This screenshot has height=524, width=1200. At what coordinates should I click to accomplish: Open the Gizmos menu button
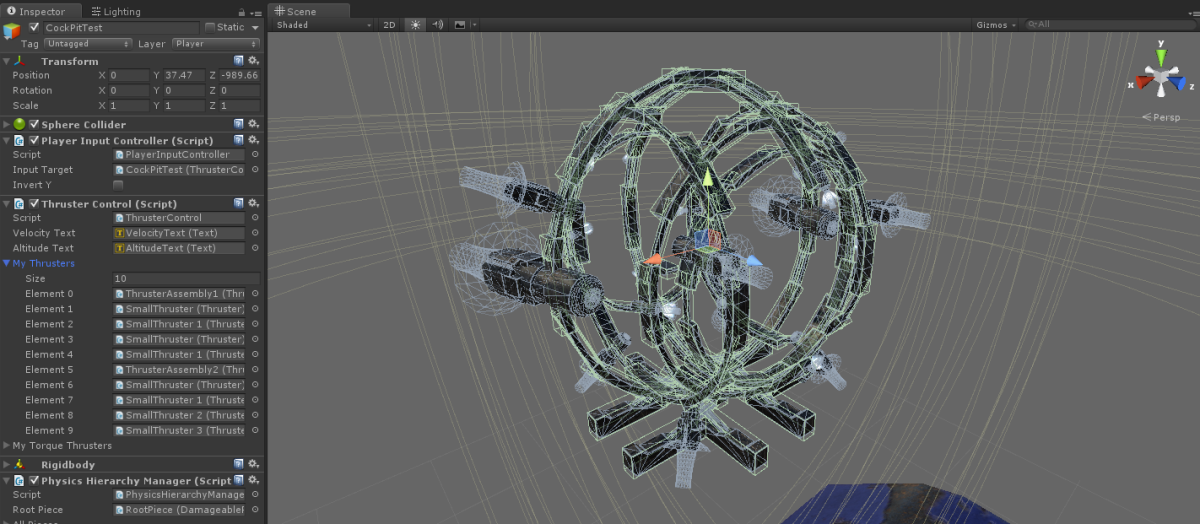tap(995, 24)
